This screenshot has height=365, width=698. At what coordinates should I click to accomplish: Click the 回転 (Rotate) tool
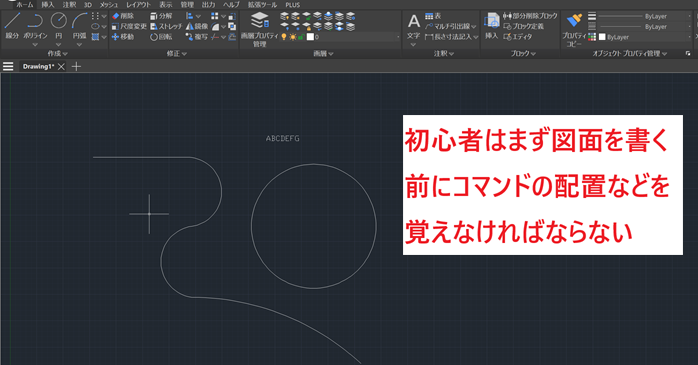[x=161, y=36]
